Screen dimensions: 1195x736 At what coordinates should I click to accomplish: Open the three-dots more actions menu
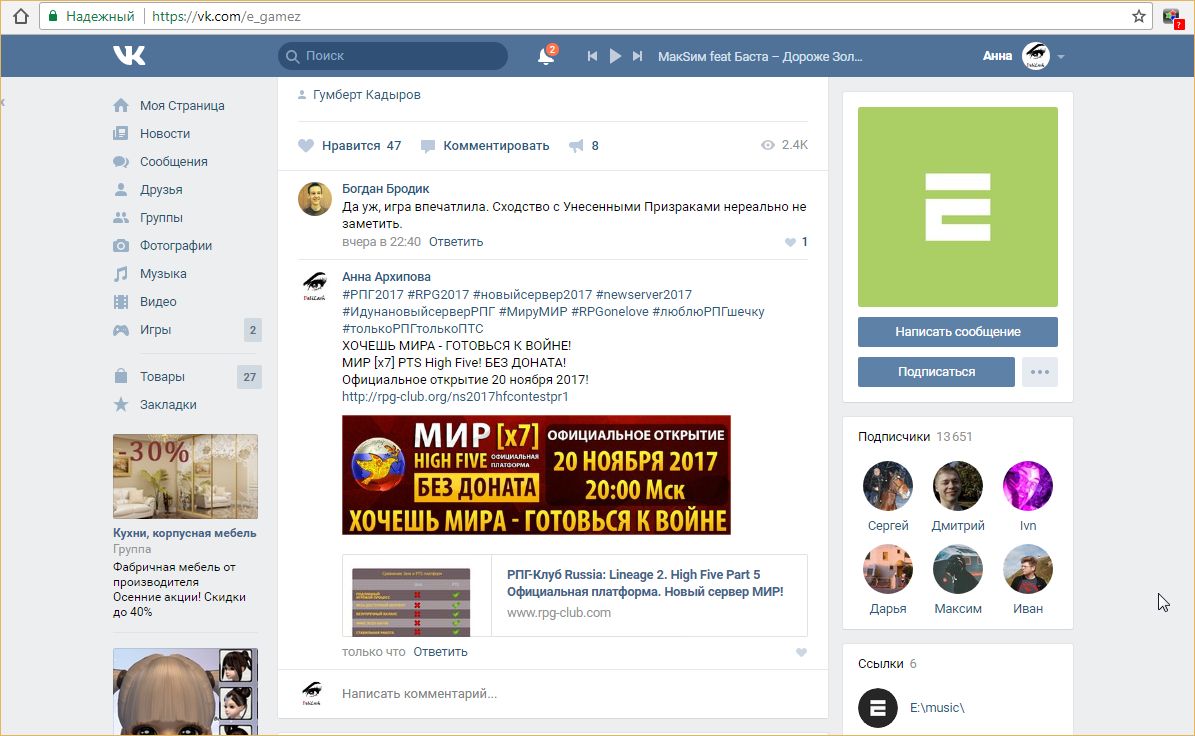click(x=1040, y=372)
